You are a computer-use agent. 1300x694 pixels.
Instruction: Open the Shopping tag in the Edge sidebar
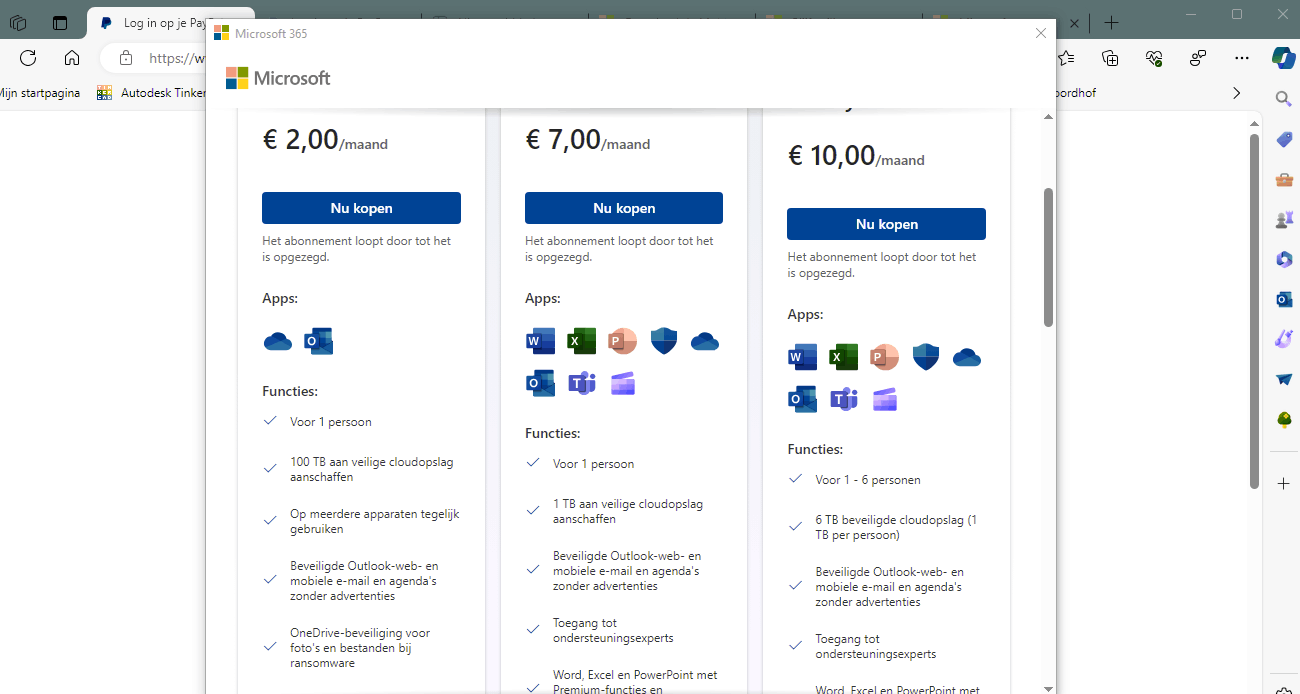coord(1284,140)
